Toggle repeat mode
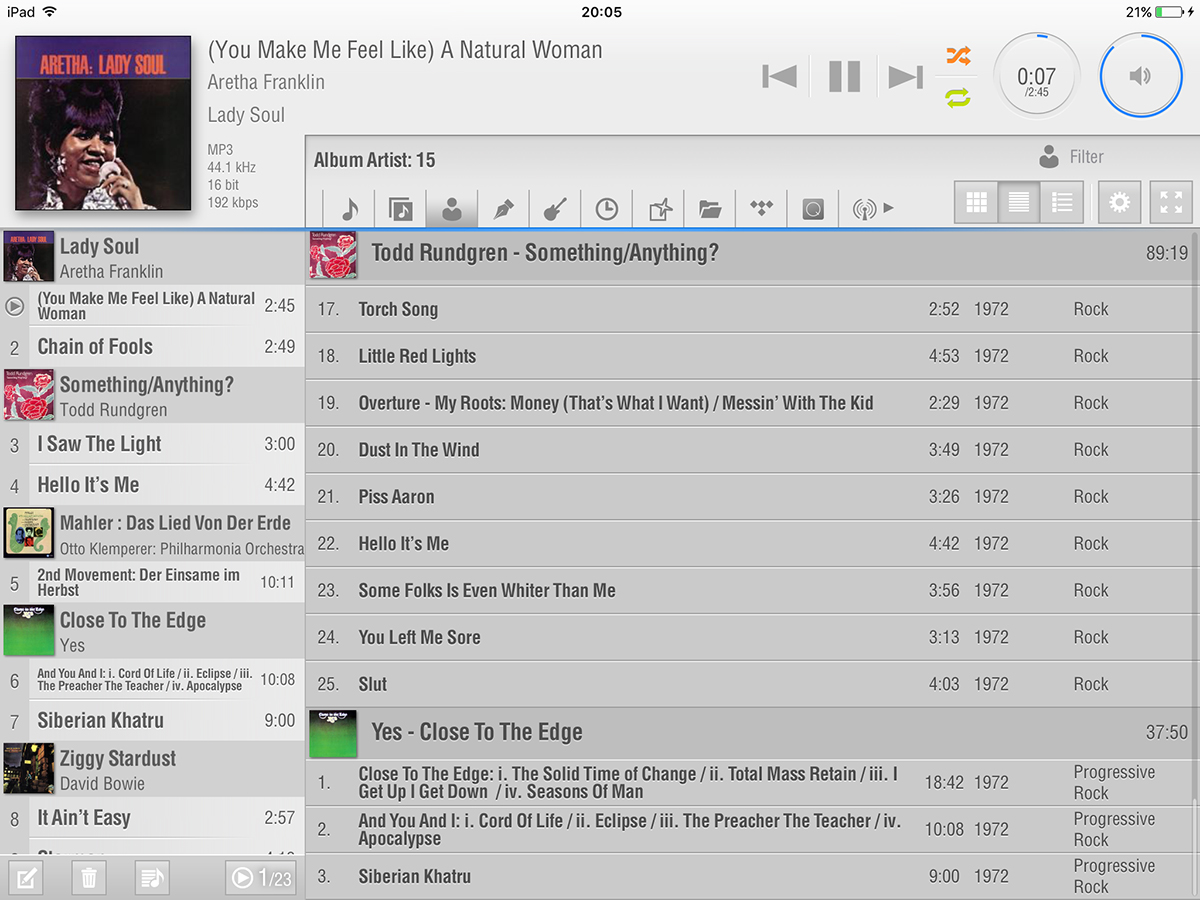 click(x=958, y=97)
